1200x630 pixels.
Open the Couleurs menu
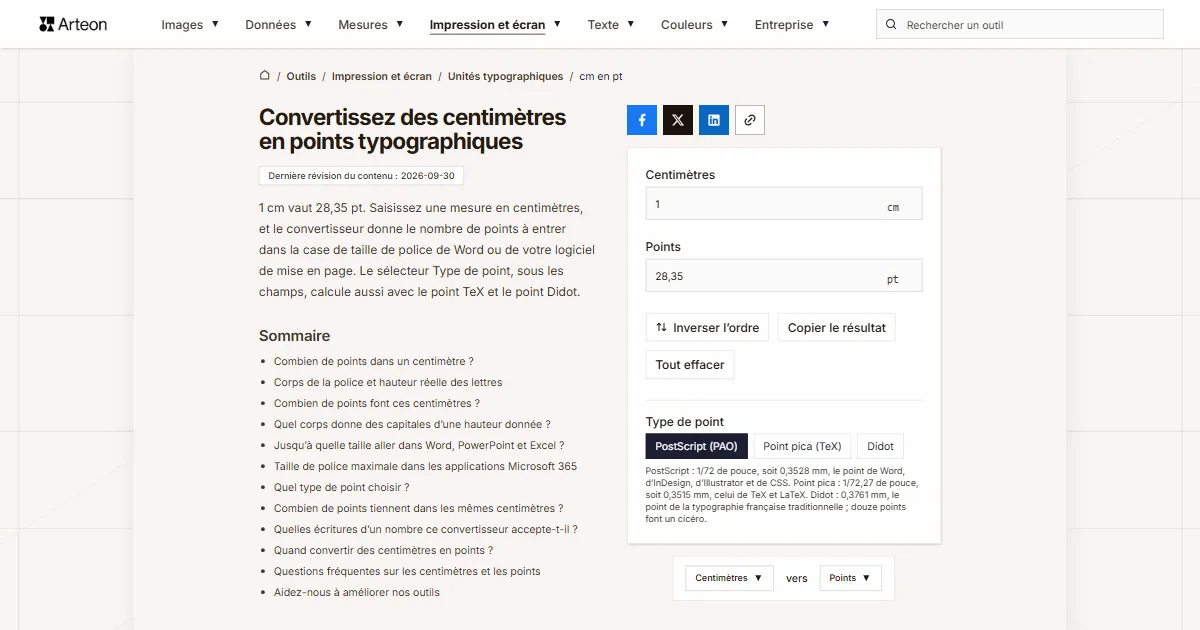point(695,25)
